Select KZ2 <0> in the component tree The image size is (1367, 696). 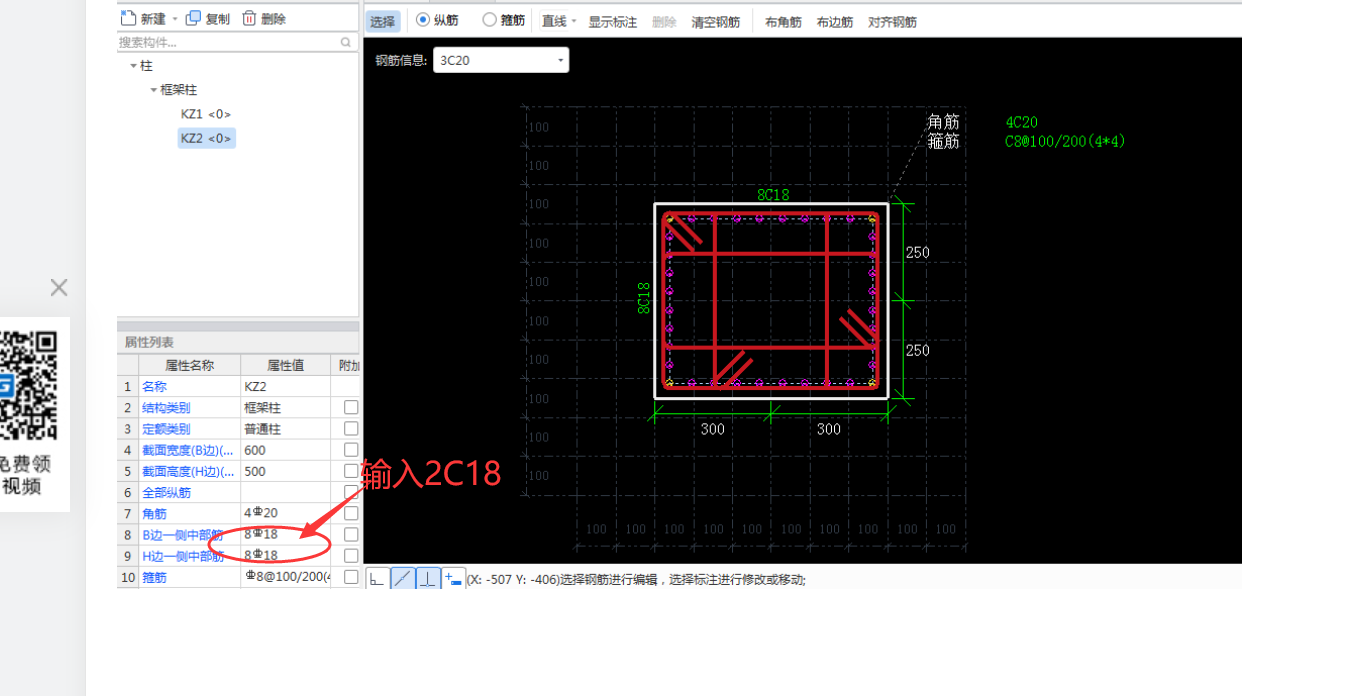coord(206,138)
